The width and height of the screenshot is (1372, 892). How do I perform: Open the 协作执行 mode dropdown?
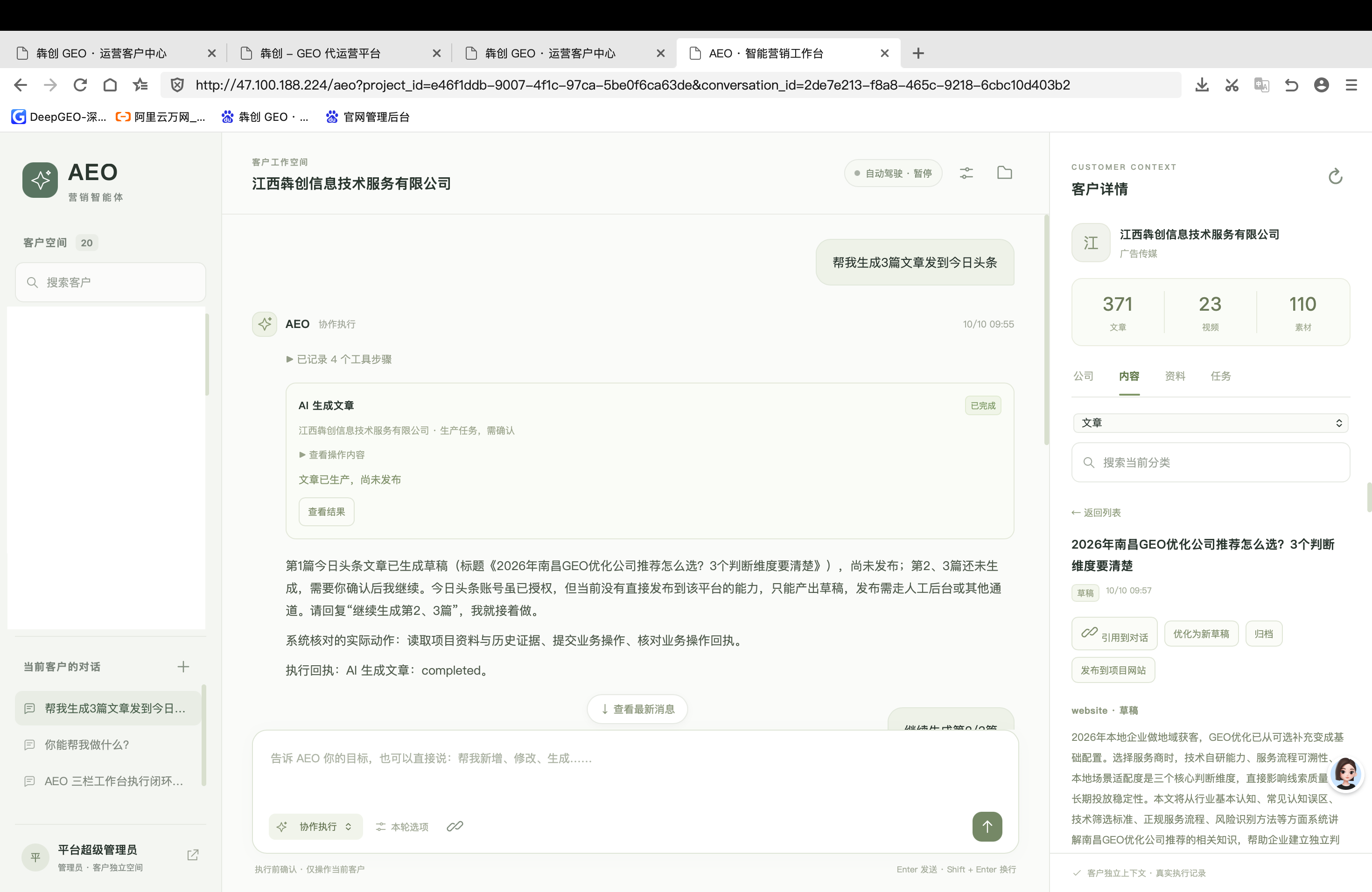(315, 826)
